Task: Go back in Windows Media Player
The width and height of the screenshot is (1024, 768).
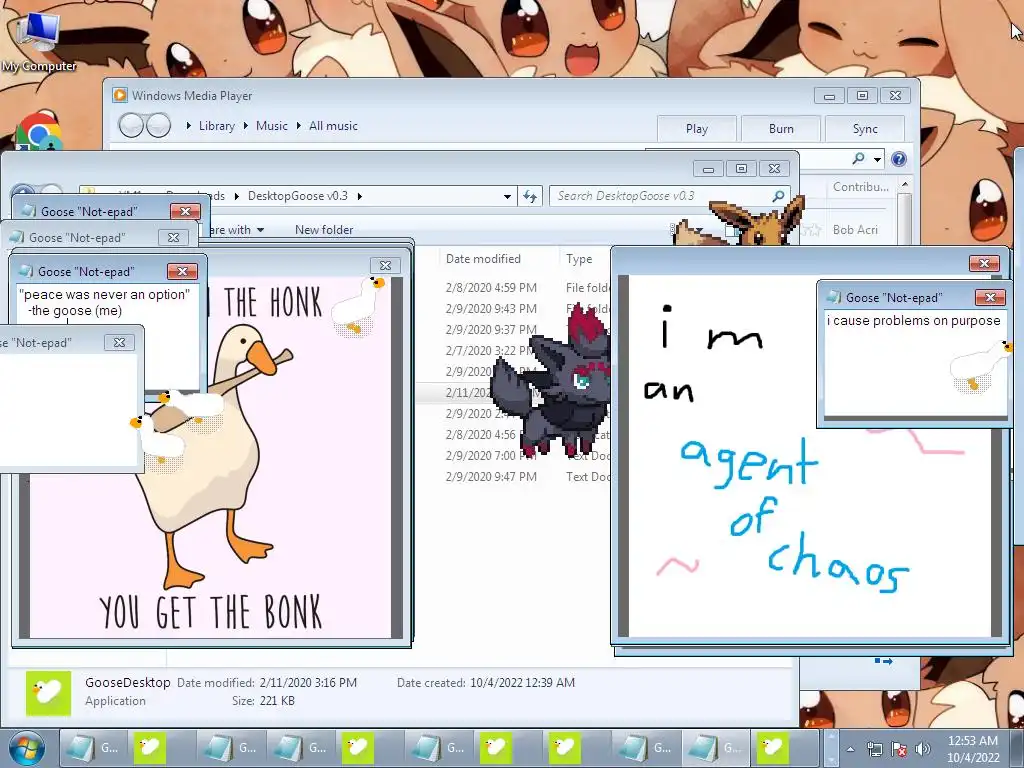Action: click(x=131, y=125)
